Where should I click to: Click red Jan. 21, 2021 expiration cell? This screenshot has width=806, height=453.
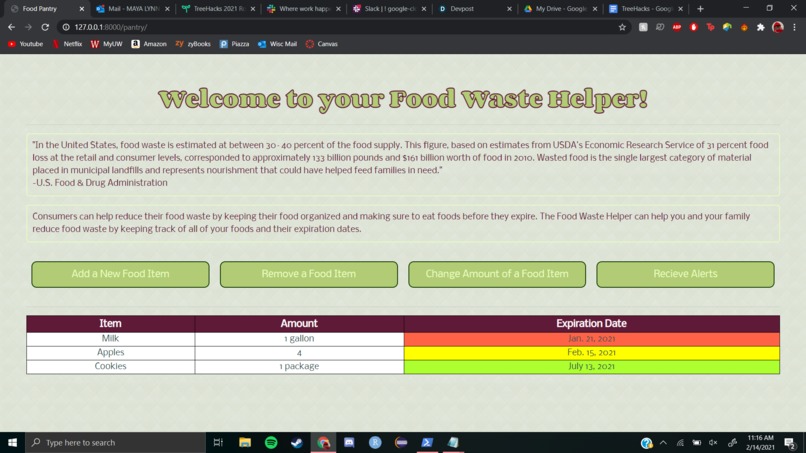coord(592,338)
